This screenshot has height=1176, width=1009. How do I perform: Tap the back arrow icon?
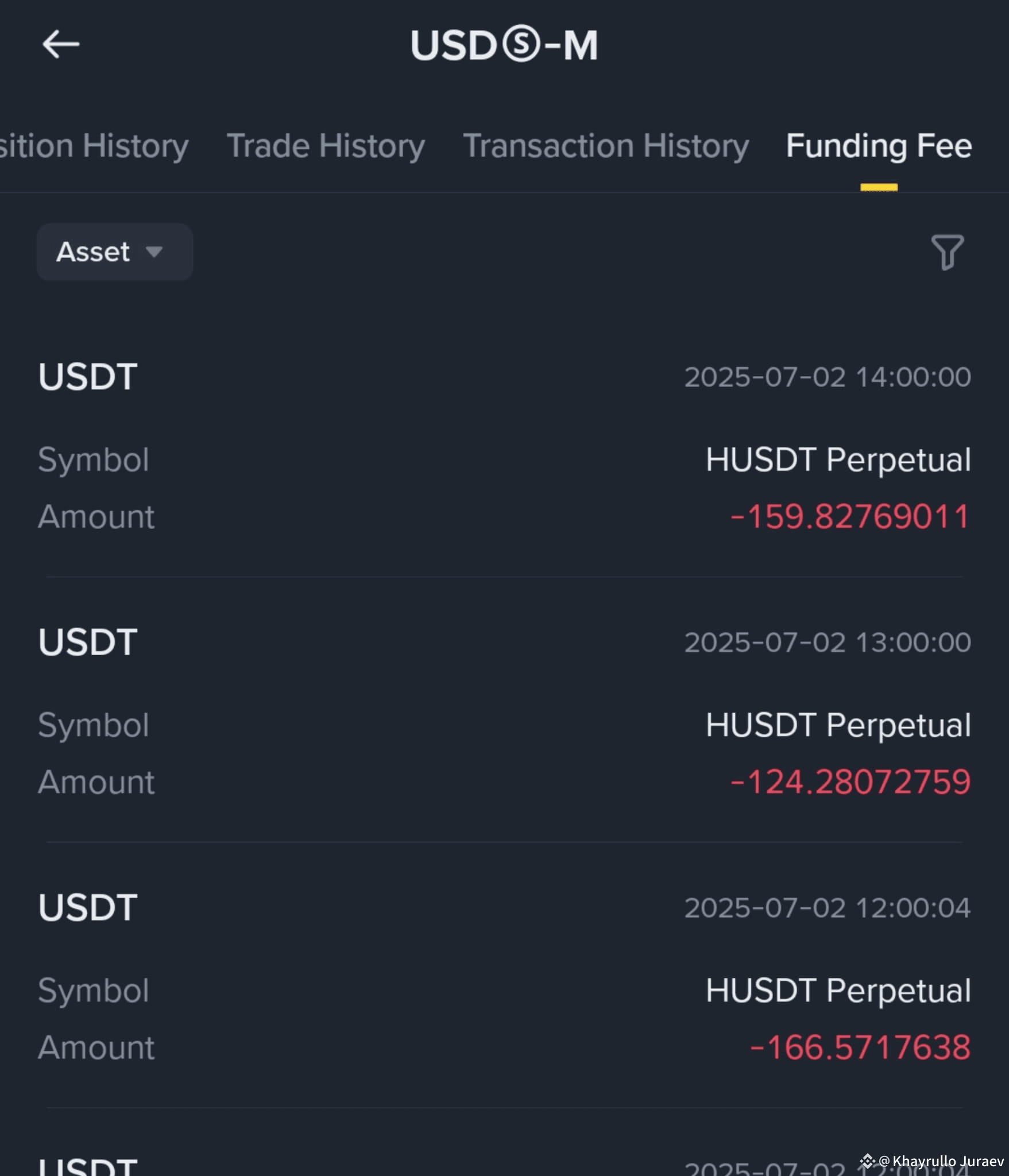tap(61, 44)
